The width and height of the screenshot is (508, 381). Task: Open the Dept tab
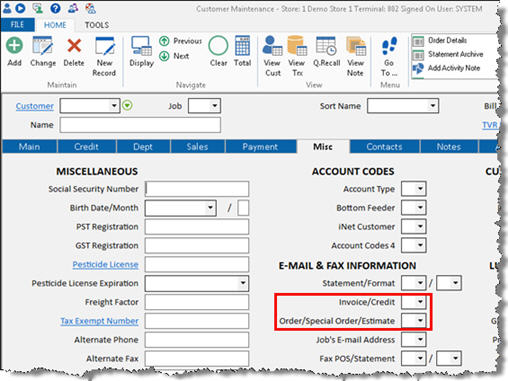[x=143, y=147]
